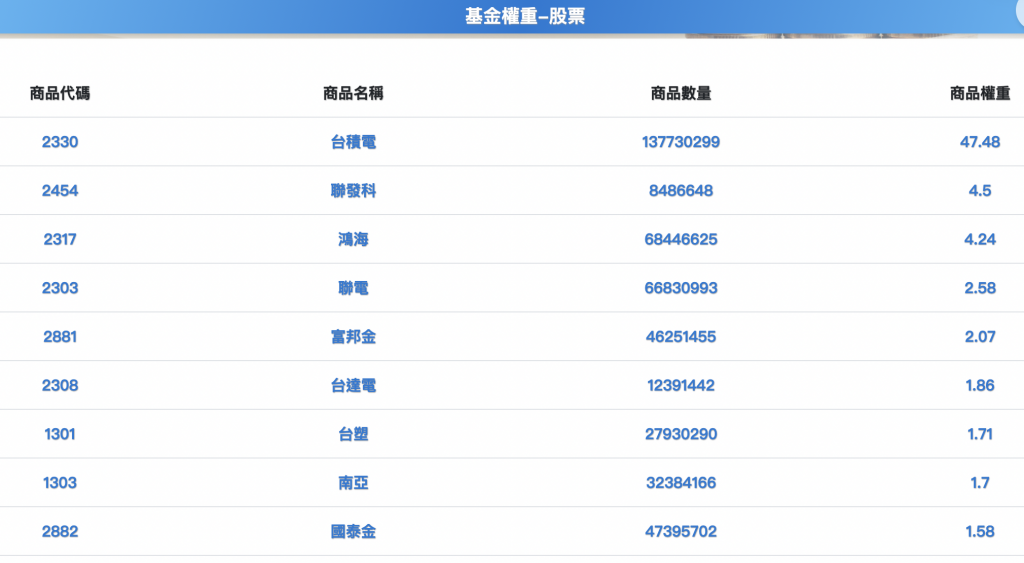The image size is (1024, 563).
Task: Click stock code 2330
Action: [60, 142]
